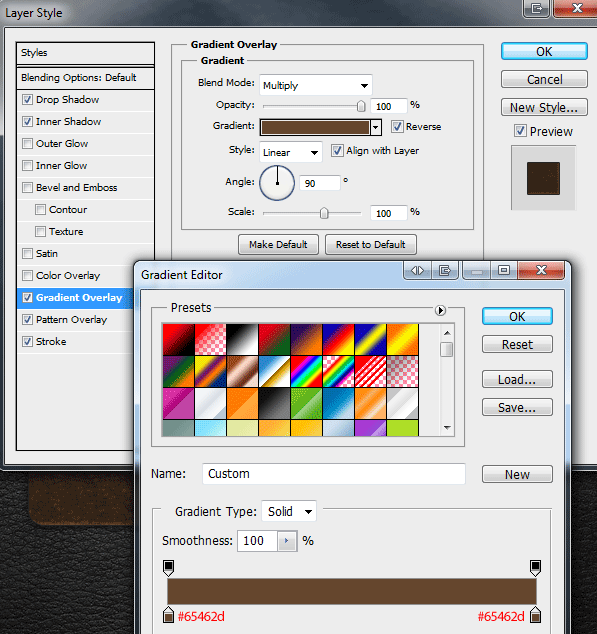The image size is (597, 634).
Task: Select the left opacity stop above gradient
Action: click(169, 568)
